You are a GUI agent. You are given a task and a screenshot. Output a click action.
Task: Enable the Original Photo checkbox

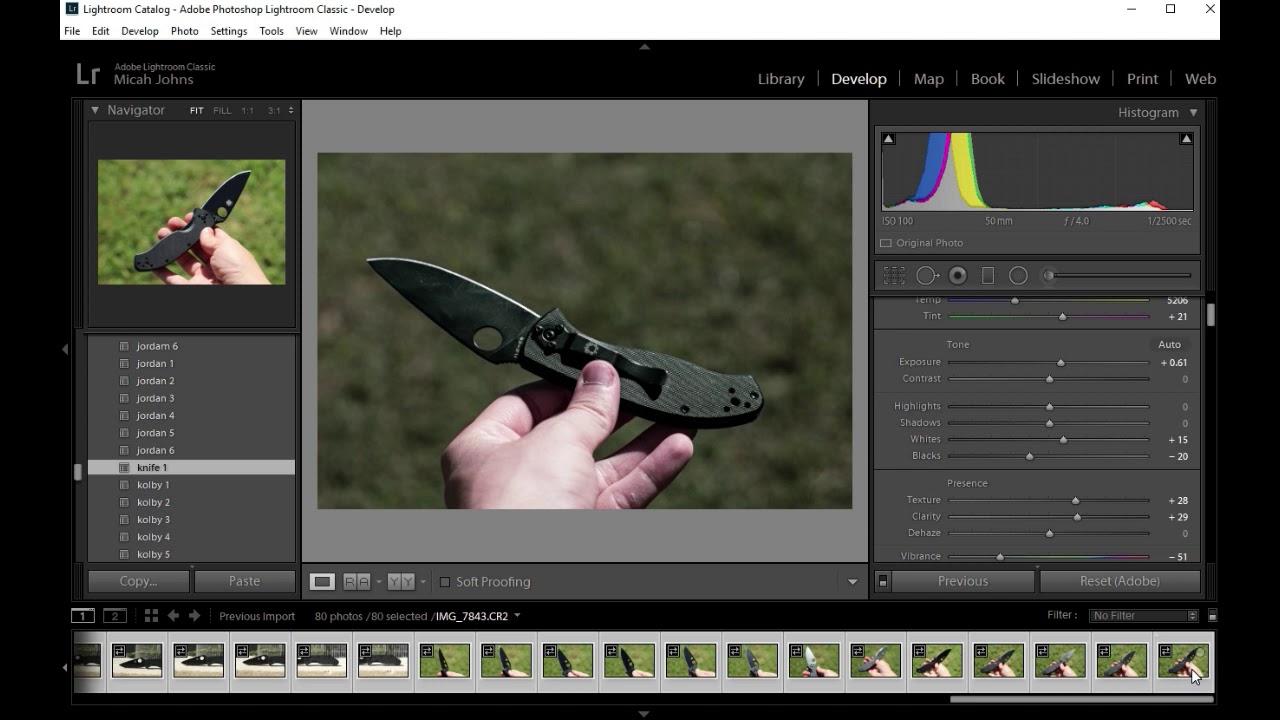point(885,243)
